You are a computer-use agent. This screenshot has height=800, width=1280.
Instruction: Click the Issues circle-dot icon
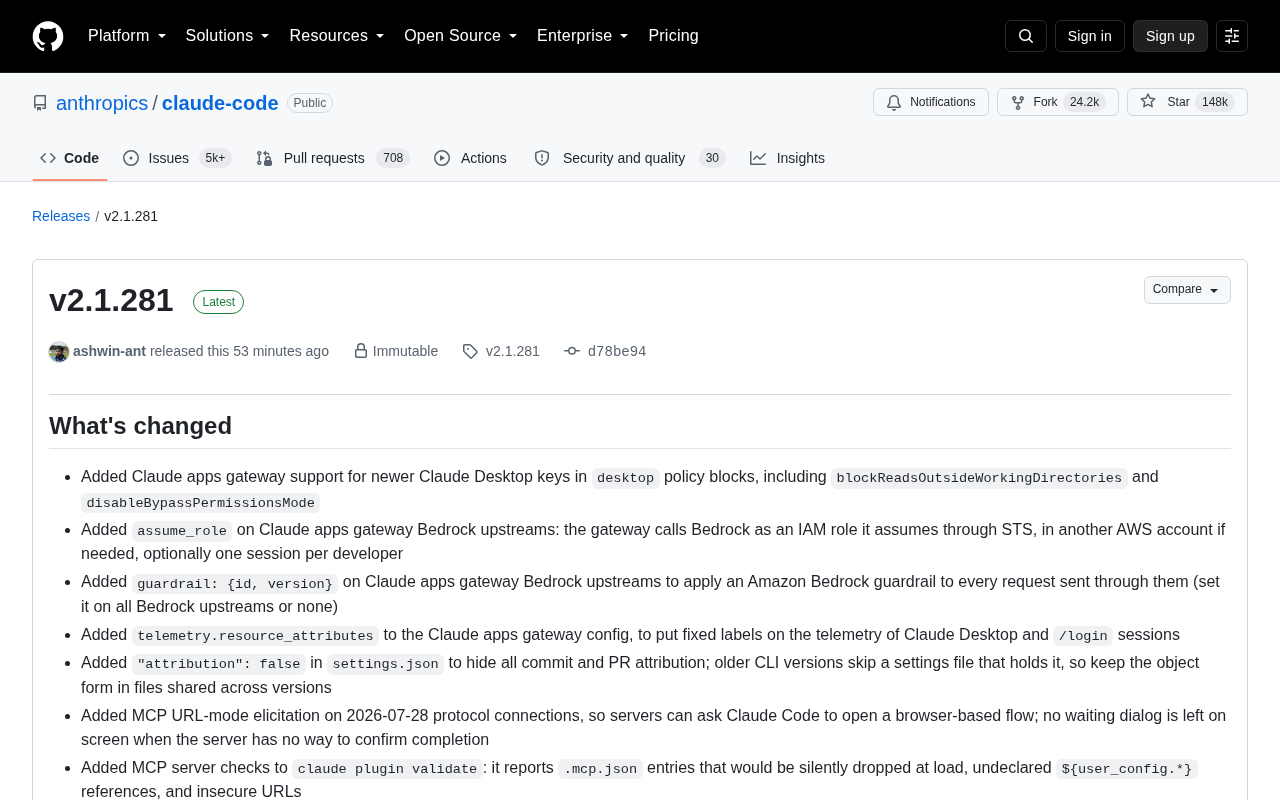pos(131,158)
